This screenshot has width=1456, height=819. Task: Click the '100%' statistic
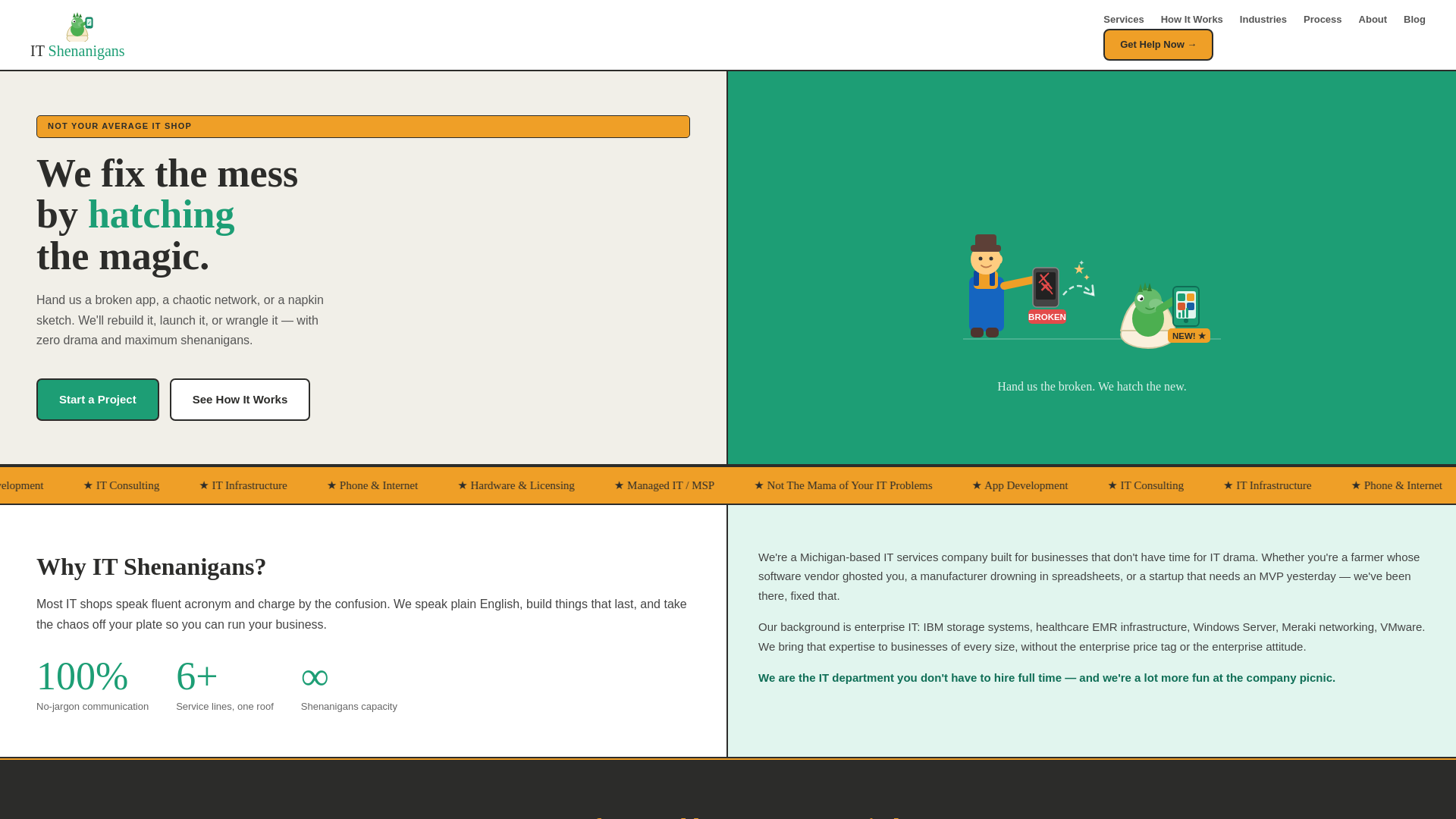82,676
